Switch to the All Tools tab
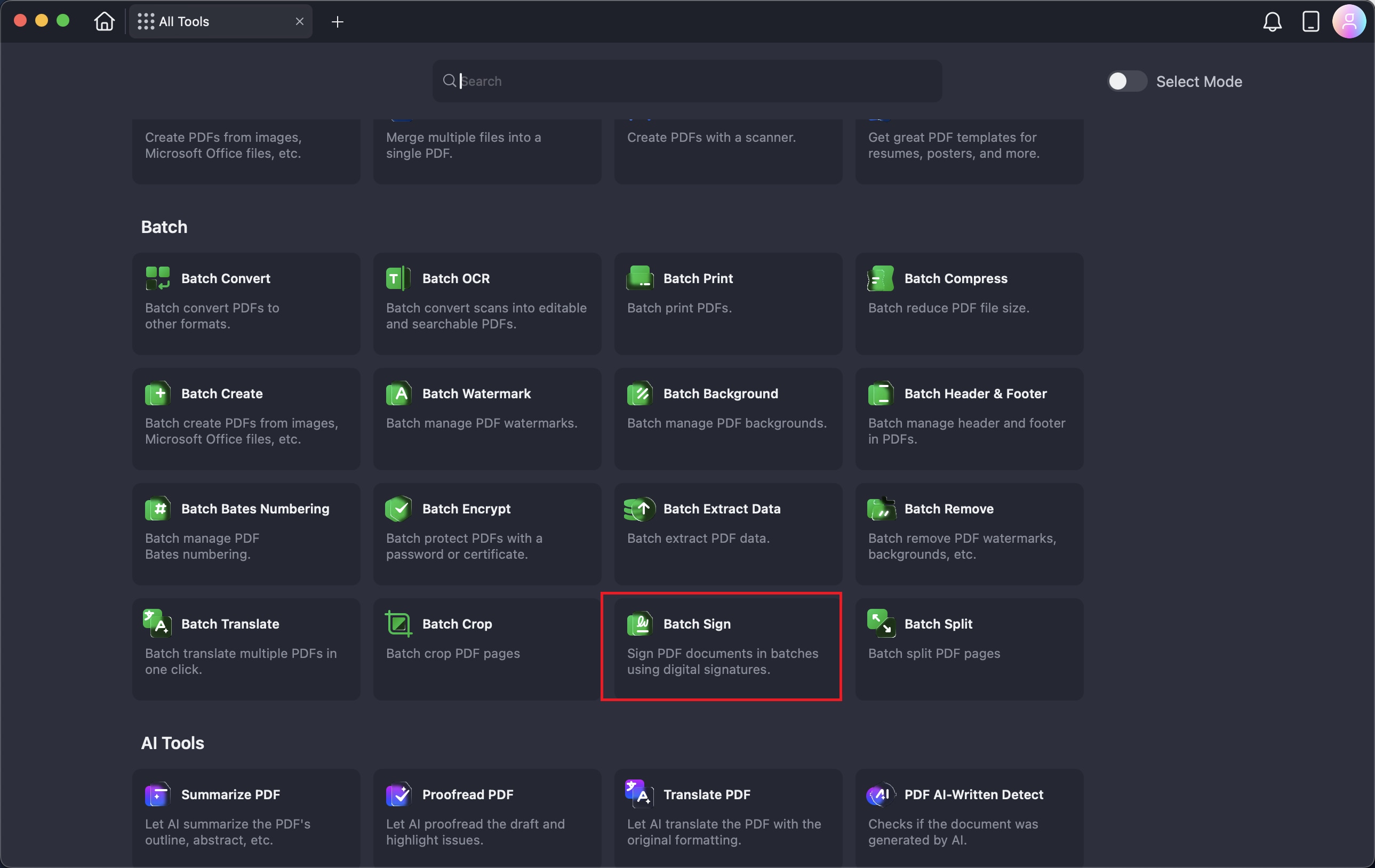Viewport: 1375px width, 868px height. (220, 22)
